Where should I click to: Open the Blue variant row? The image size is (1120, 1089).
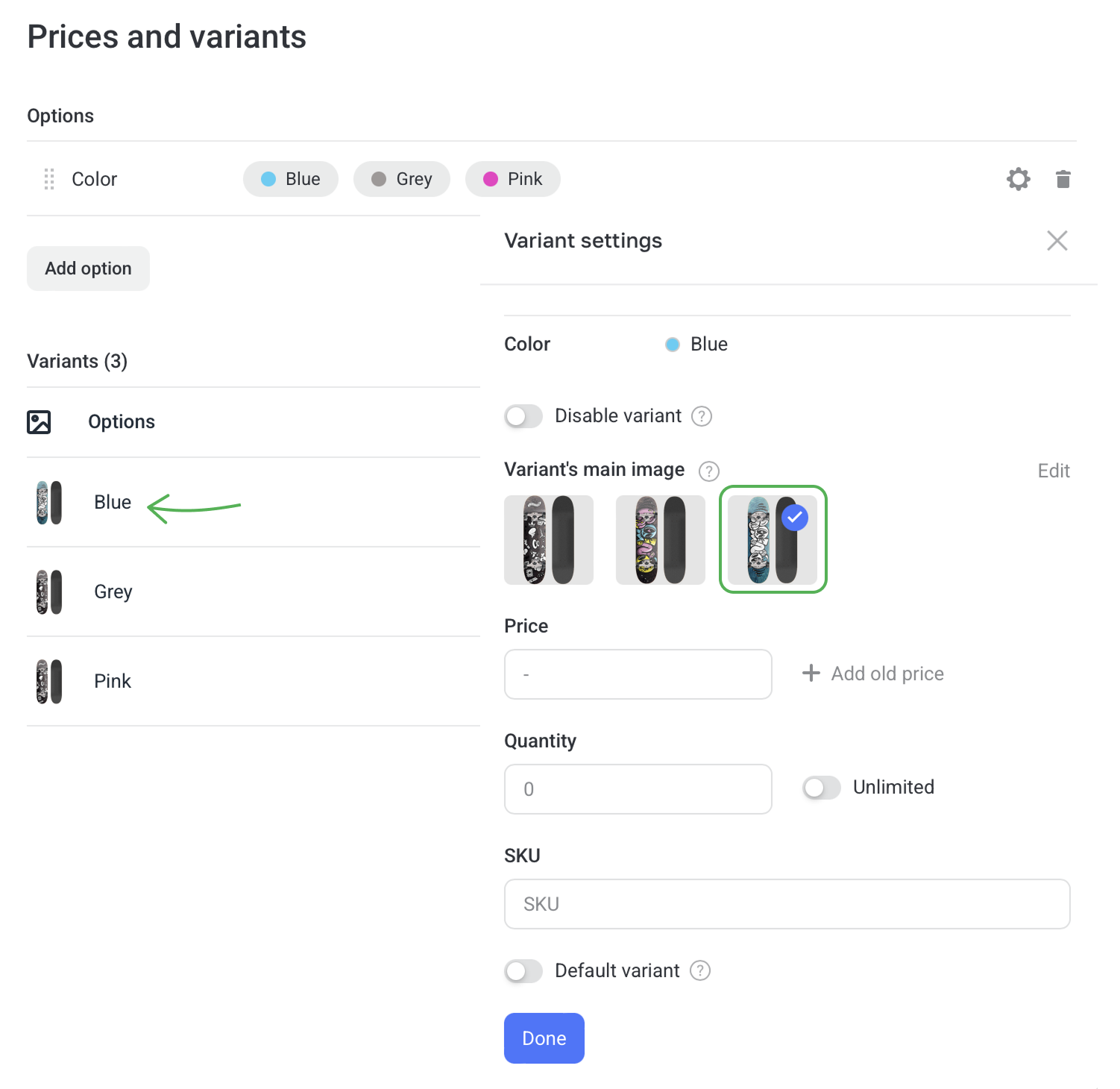point(113,503)
